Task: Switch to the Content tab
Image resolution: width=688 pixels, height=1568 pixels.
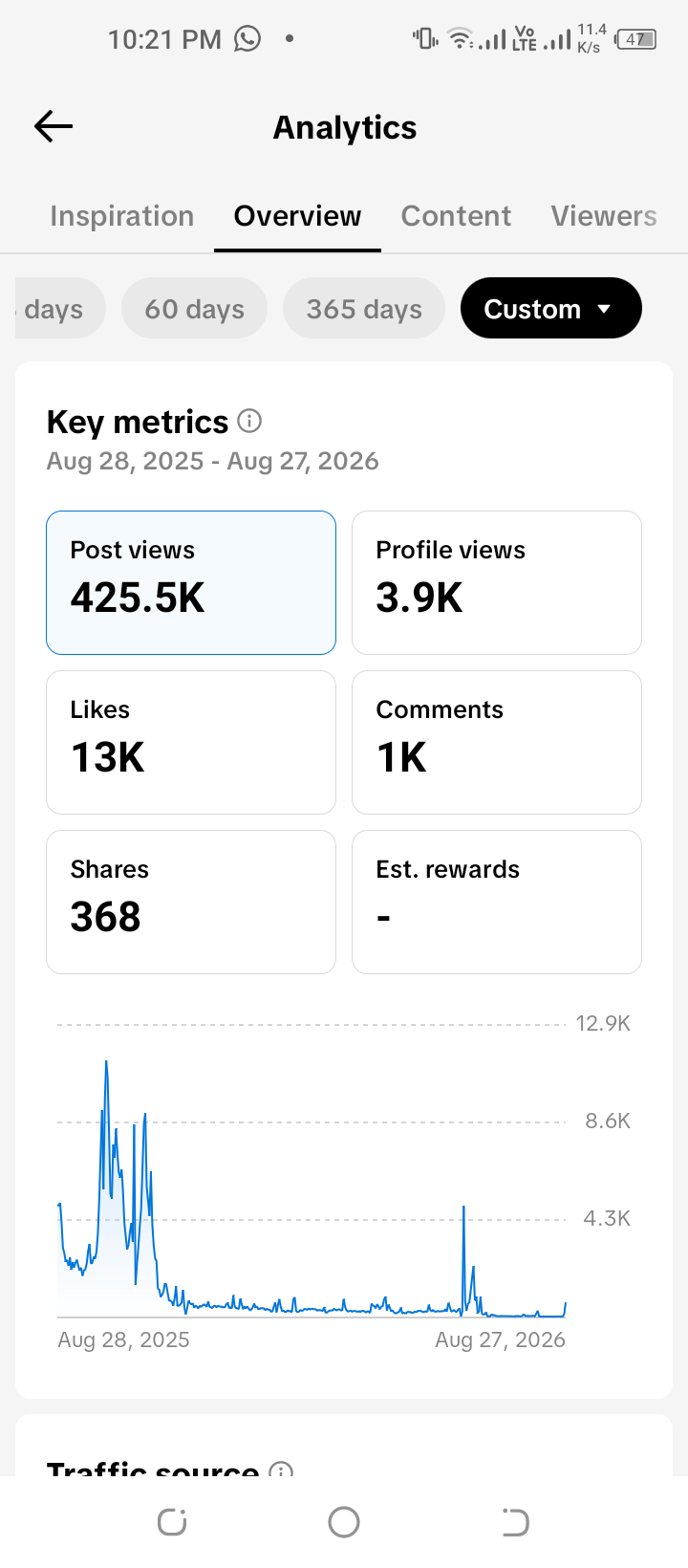Action: click(456, 216)
